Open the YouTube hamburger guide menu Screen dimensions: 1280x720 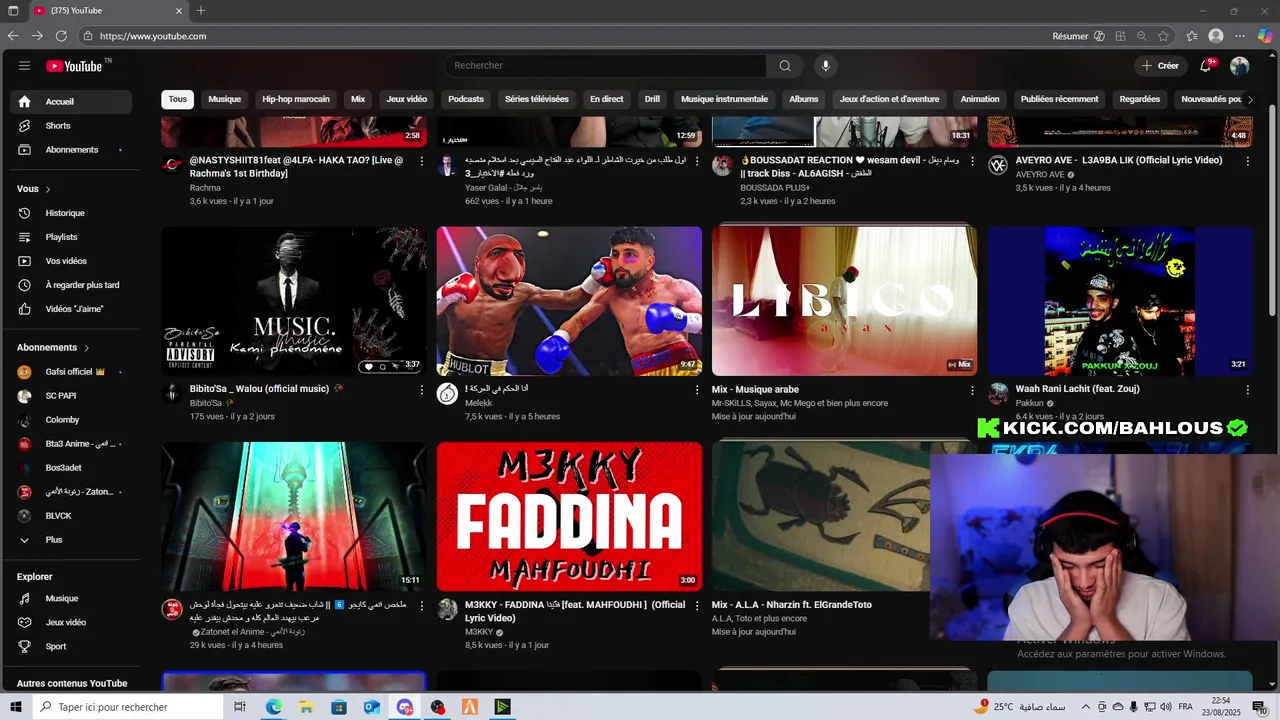tap(24, 66)
